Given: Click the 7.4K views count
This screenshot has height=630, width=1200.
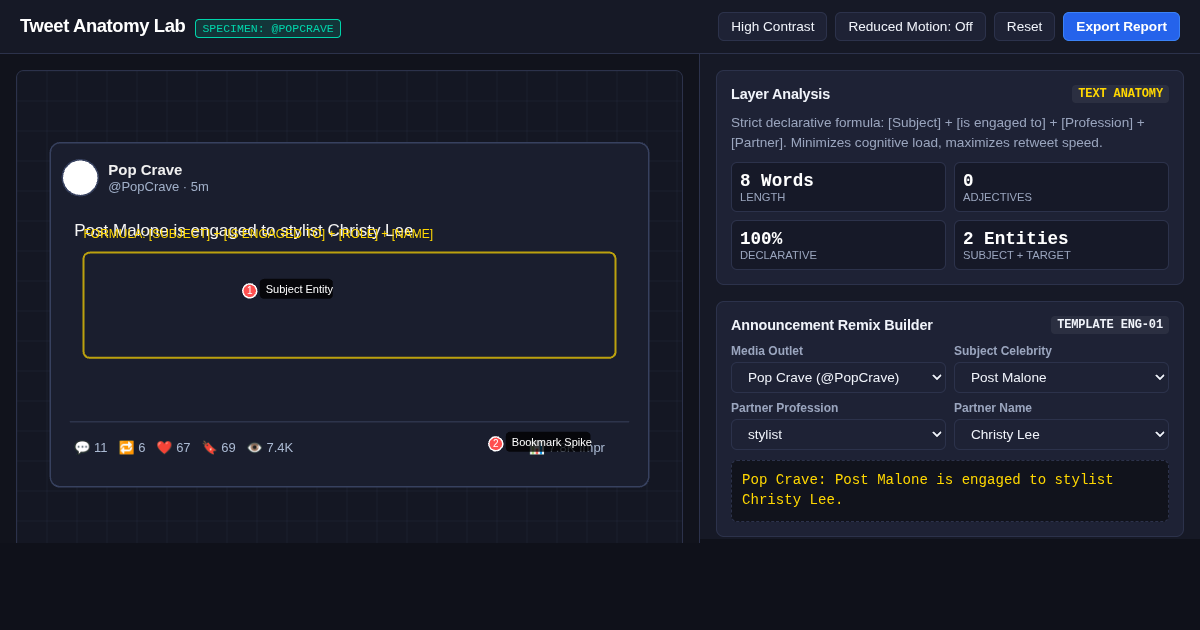Looking at the screenshot, I should point(280,448).
